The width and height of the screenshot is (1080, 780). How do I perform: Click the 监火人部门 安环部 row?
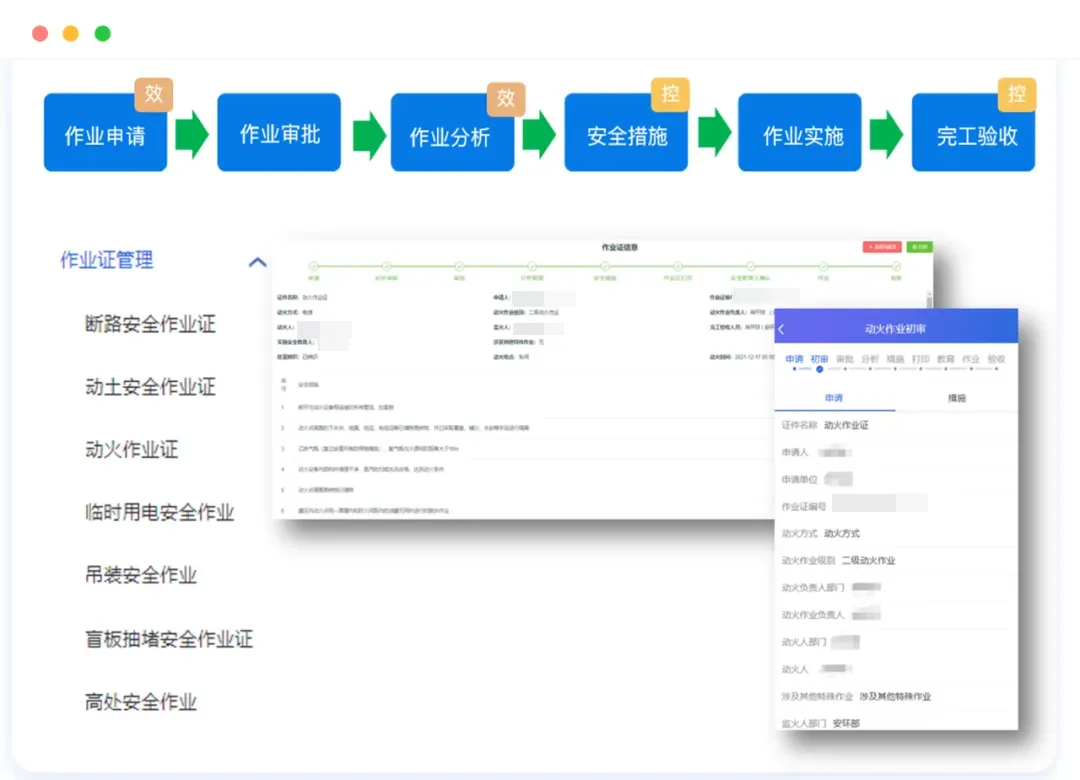pyautogui.click(x=896, y=722)
